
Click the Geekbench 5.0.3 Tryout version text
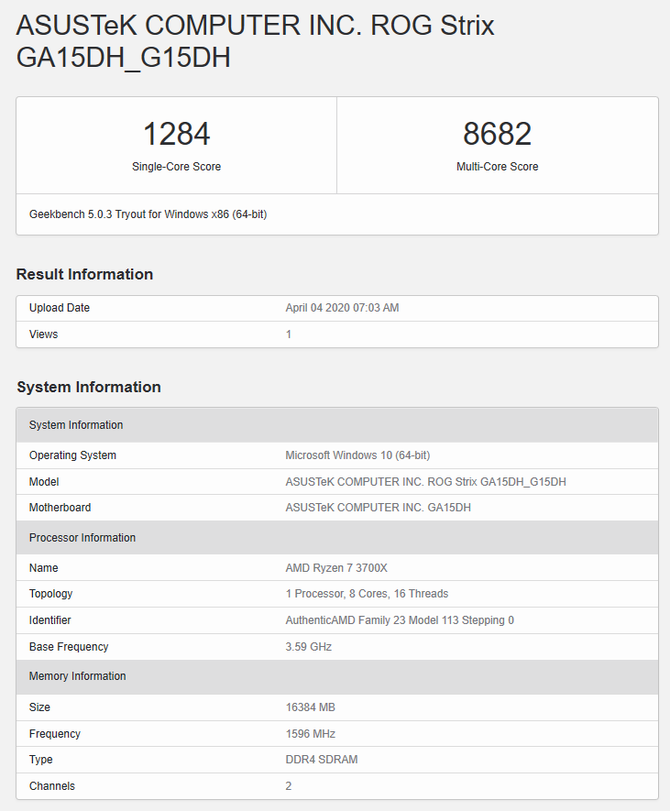click(x=148, y=214)
